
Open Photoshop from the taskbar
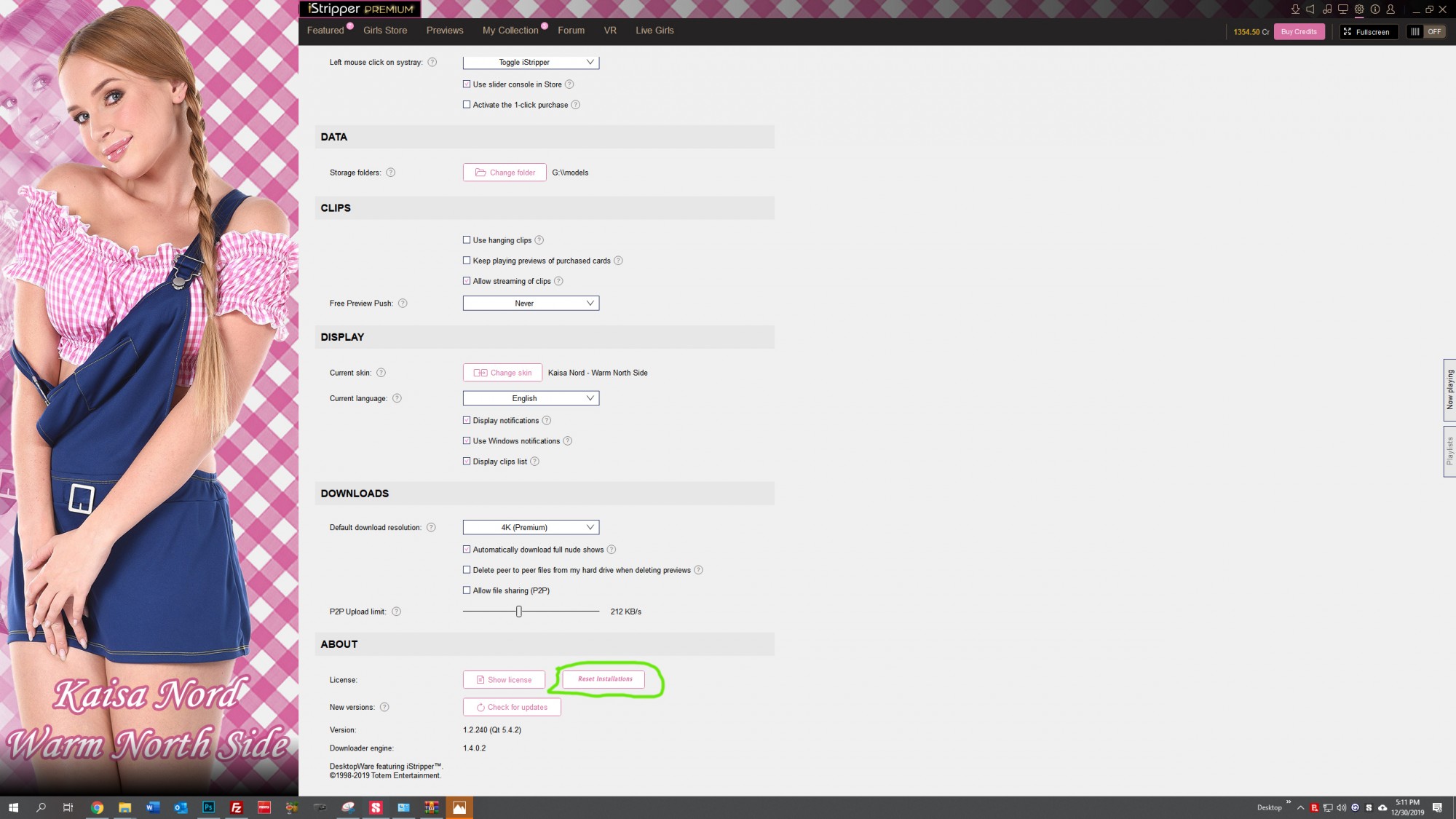pos(209,807)
